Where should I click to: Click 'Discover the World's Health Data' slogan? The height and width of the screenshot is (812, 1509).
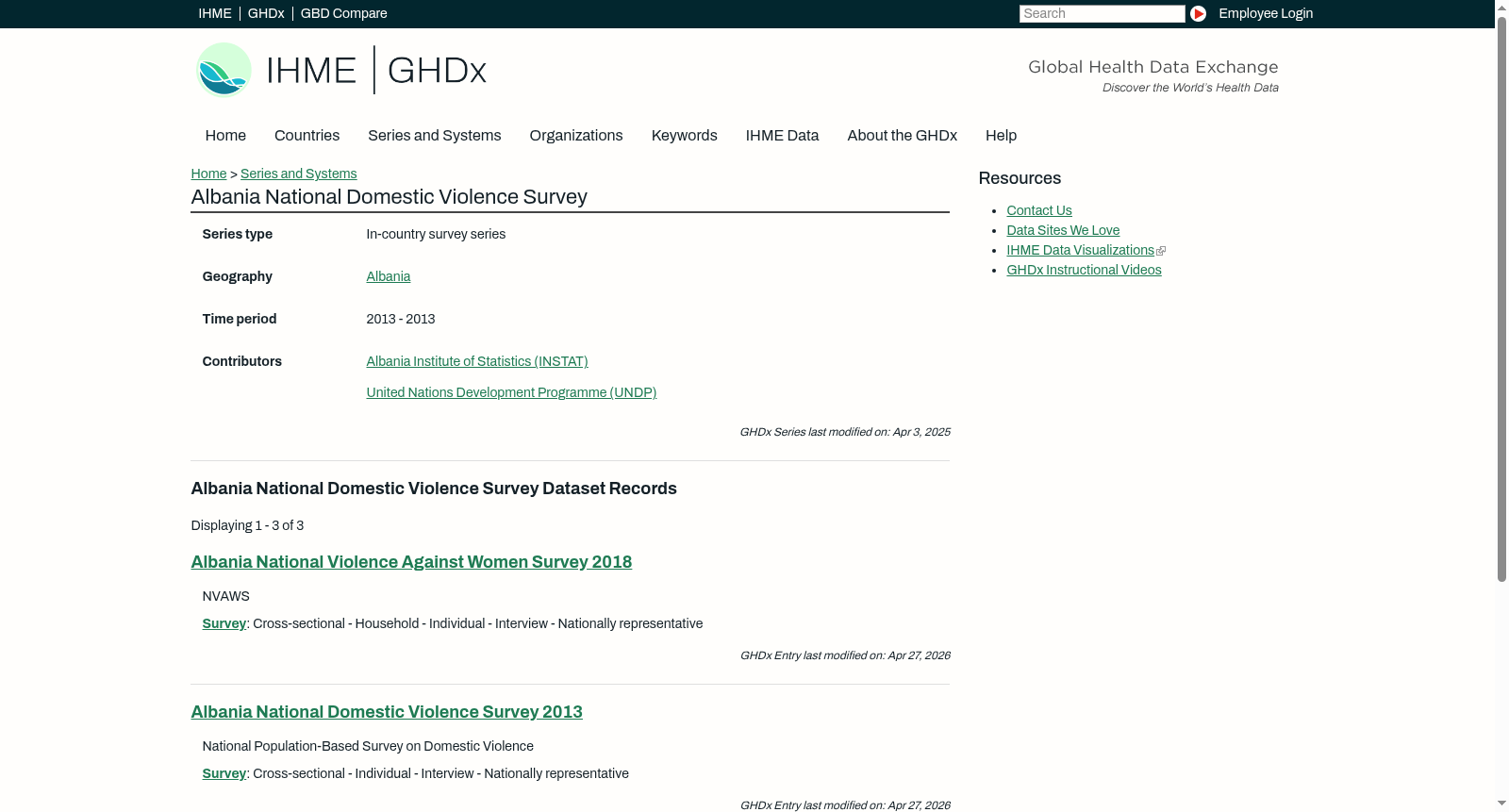pos(1190,88)
